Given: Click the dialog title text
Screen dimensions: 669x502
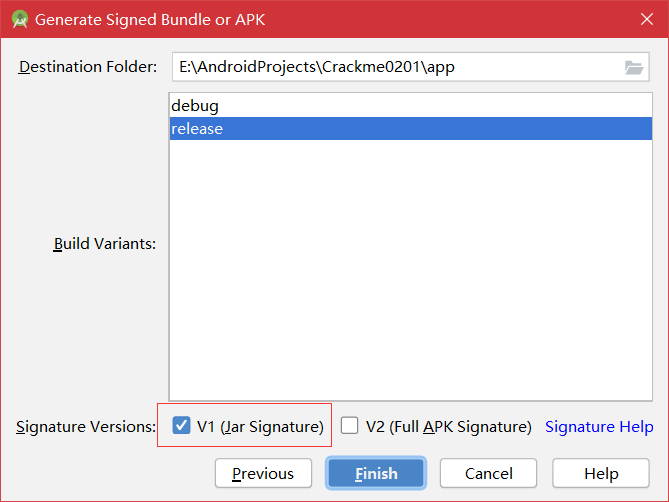Looking at the screenshot, I should (150, 19).
